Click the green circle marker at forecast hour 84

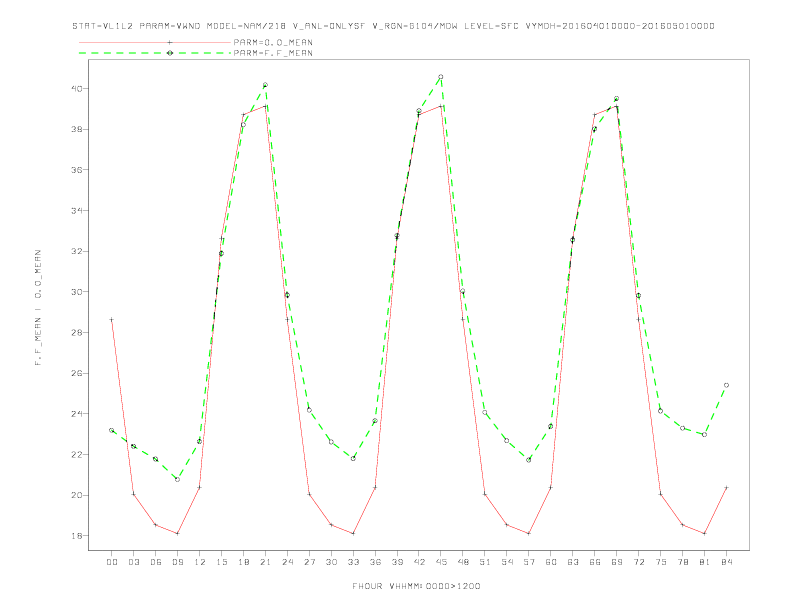(726, 385)
